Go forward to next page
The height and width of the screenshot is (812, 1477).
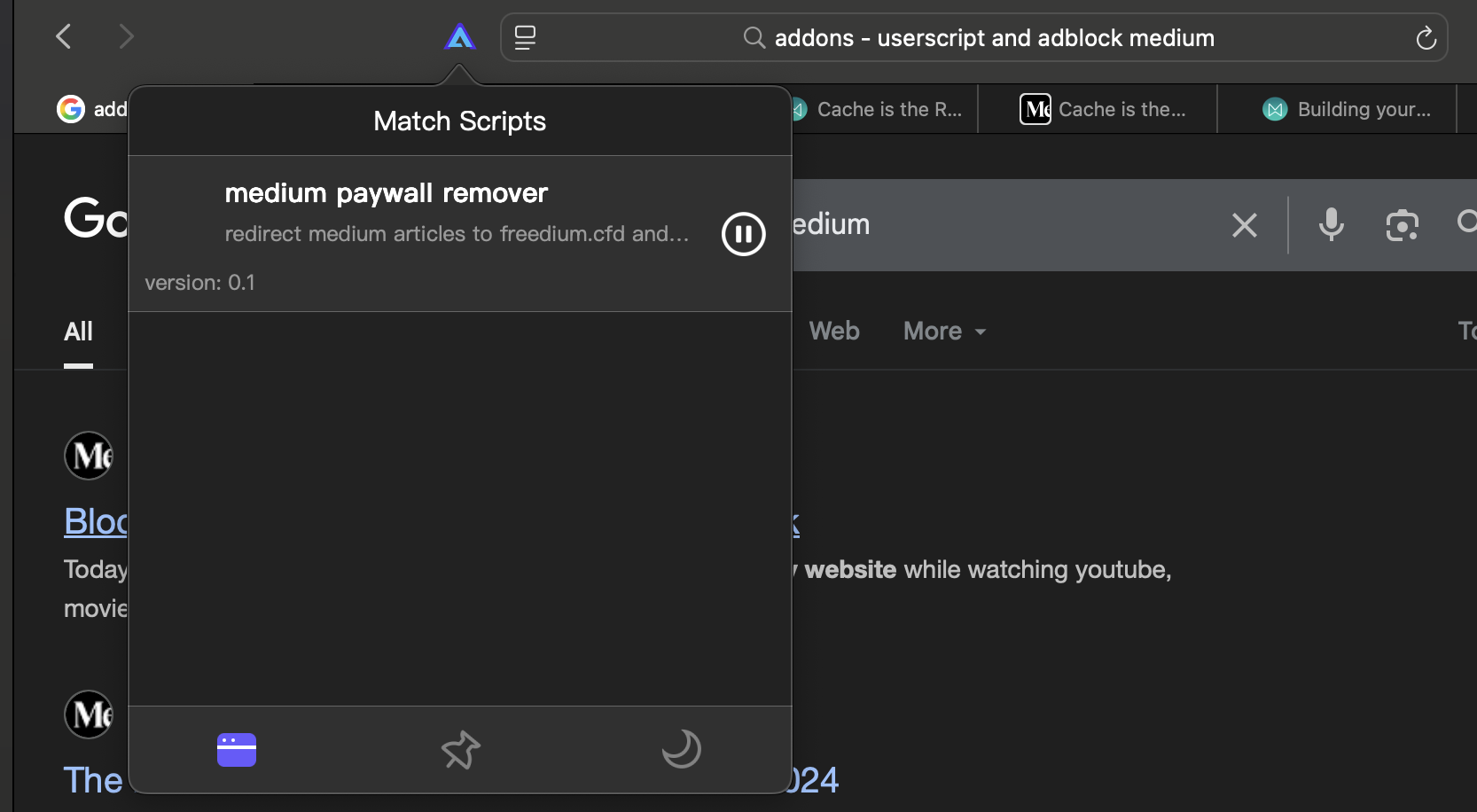[x=126, y=36]
